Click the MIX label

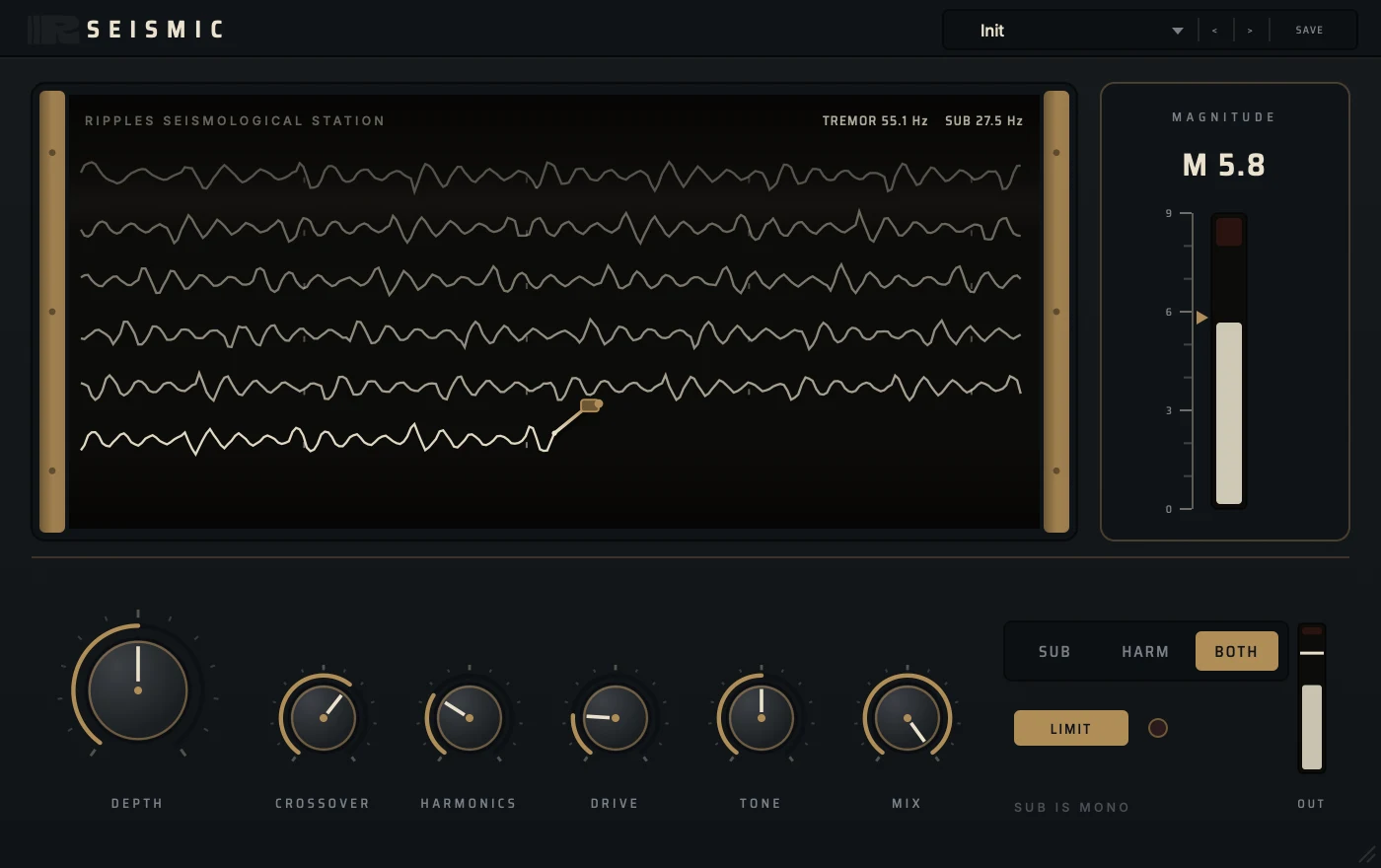tap(907, 803)
